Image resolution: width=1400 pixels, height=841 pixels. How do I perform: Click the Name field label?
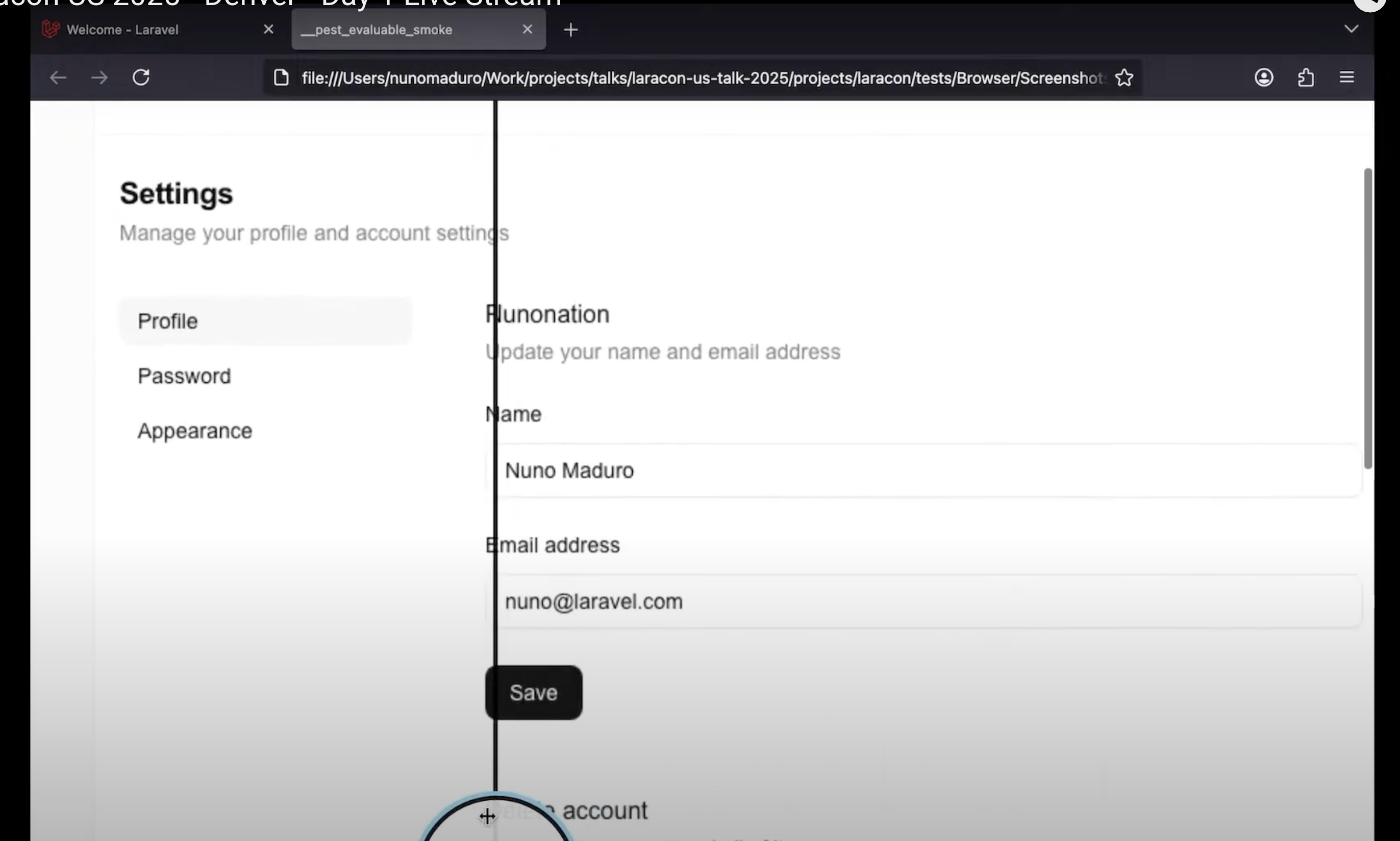click(513, 414)
